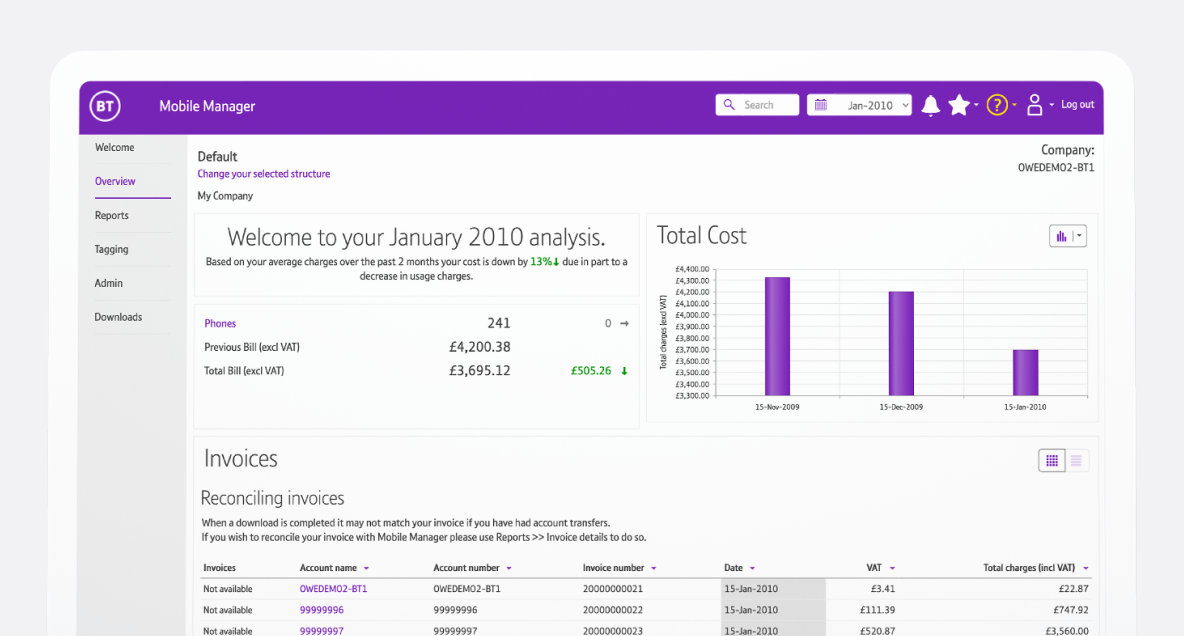Image resolution: width=1184 pixels, height=636 pixels.
Task: Open account 99999997 link
Action: (x=322, y=631)
